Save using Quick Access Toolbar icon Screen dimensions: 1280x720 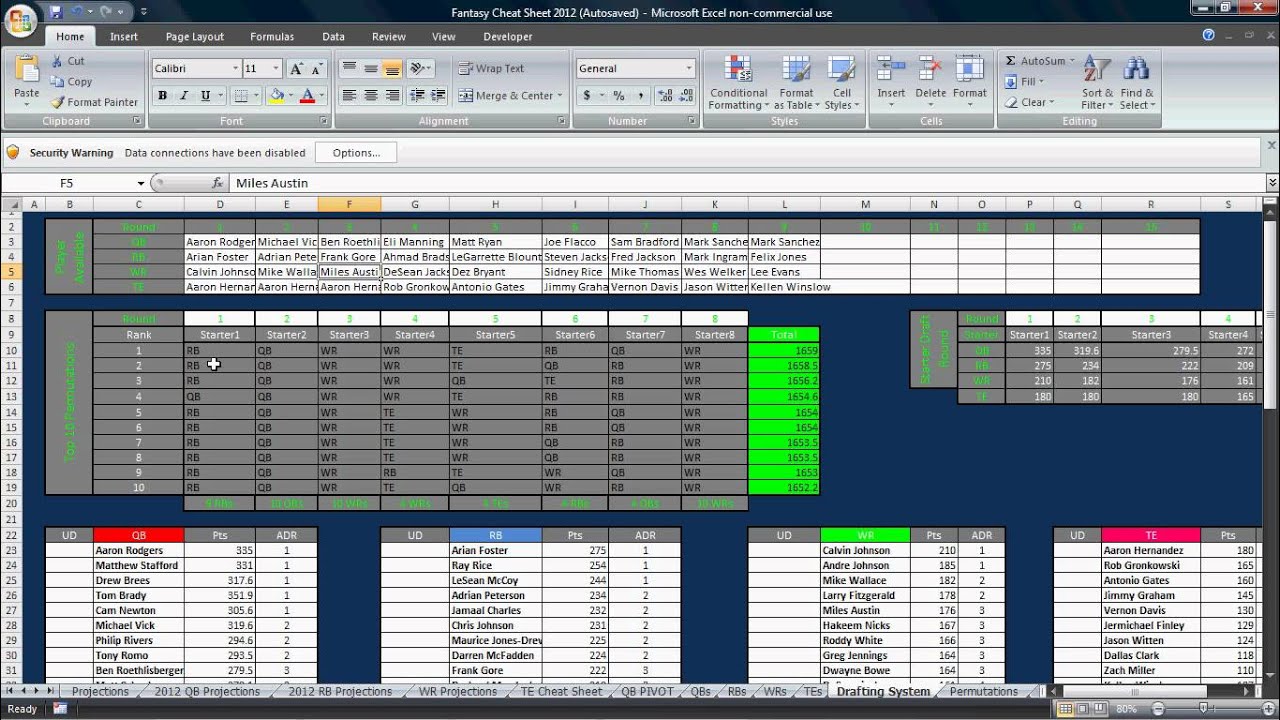(56, 12)
